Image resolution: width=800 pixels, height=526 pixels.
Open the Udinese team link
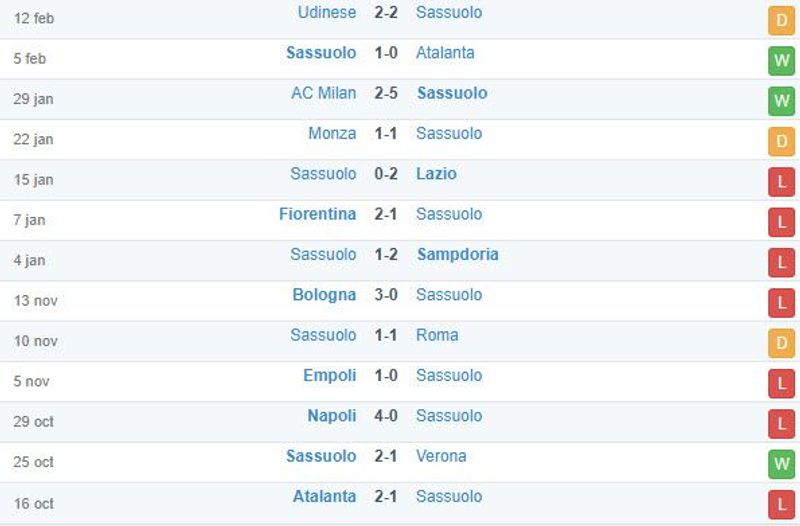(x=327, y=12)
